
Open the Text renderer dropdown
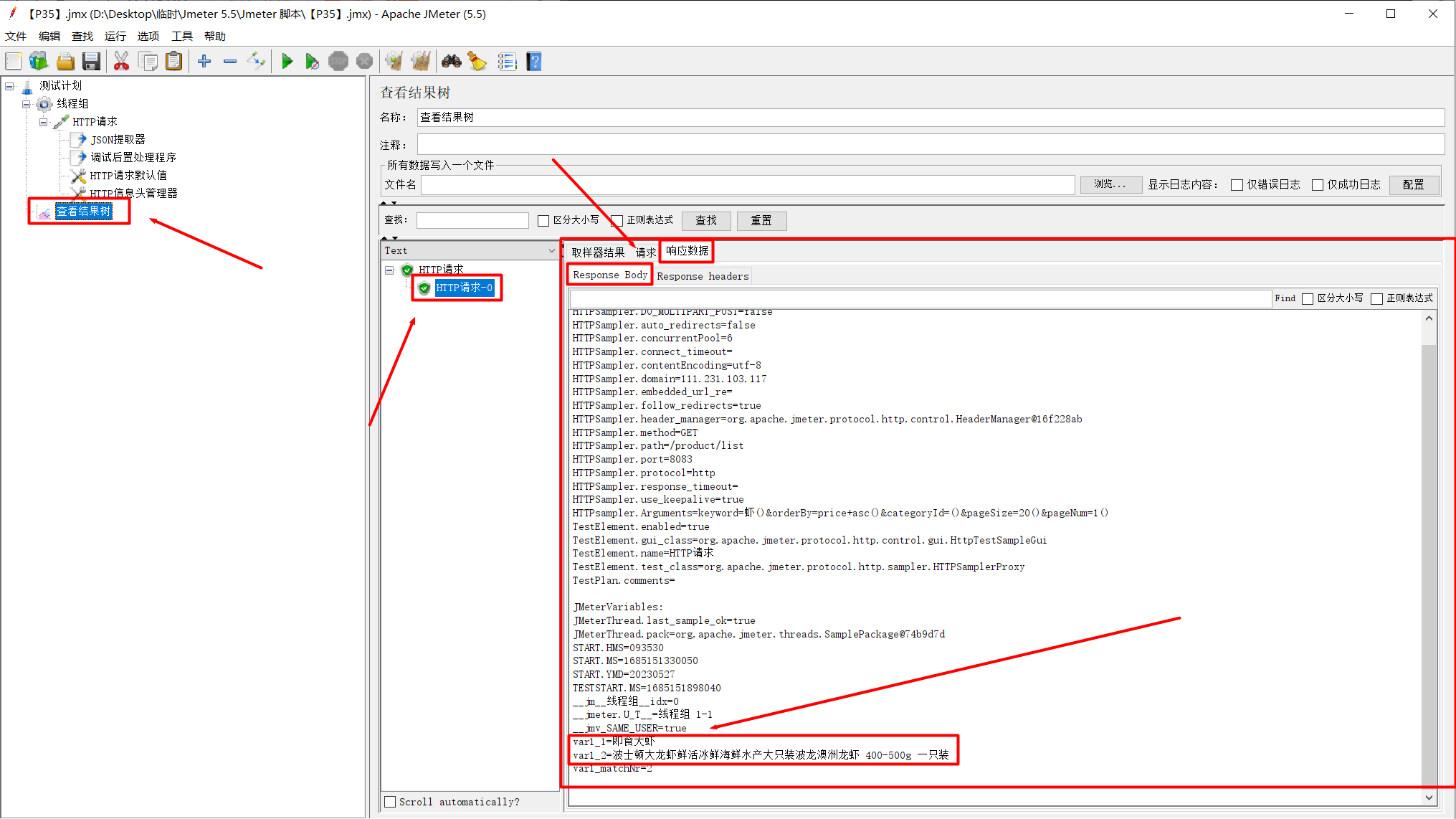click(x=551, y=250)
